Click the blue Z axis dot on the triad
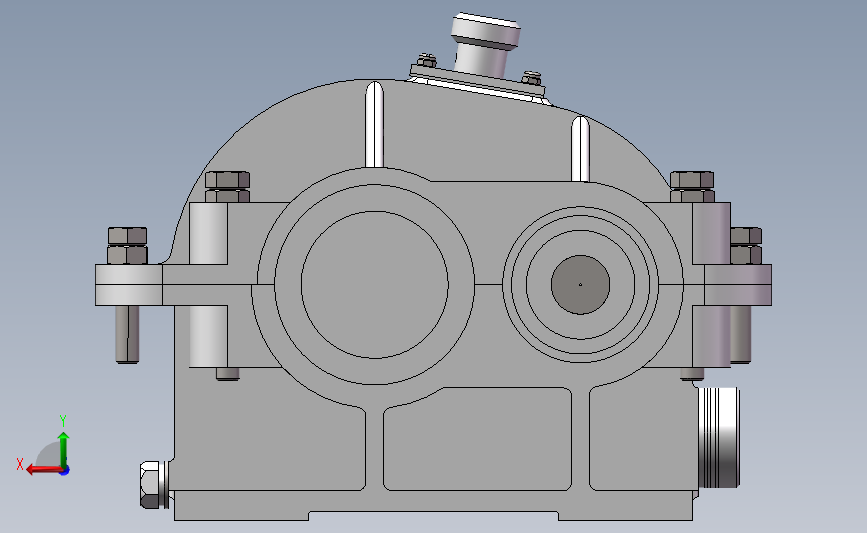Image resolution: width=867 pixels, height=533 pixels. [65, 471]
